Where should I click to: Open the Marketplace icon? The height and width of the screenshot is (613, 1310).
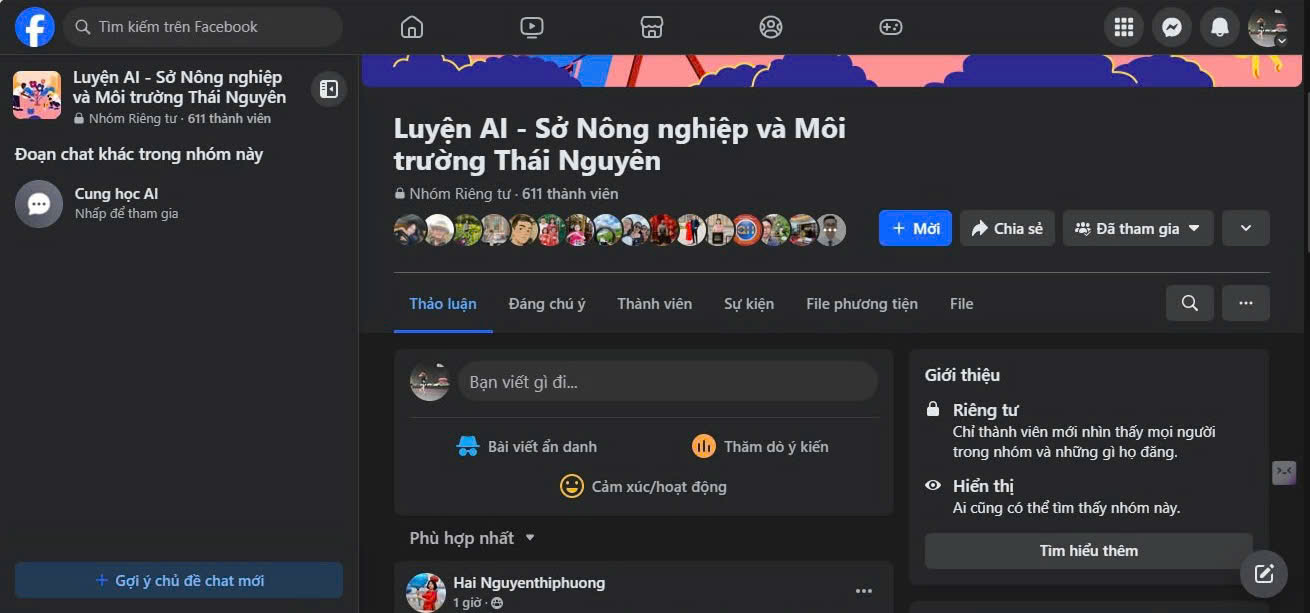[652, 27]
